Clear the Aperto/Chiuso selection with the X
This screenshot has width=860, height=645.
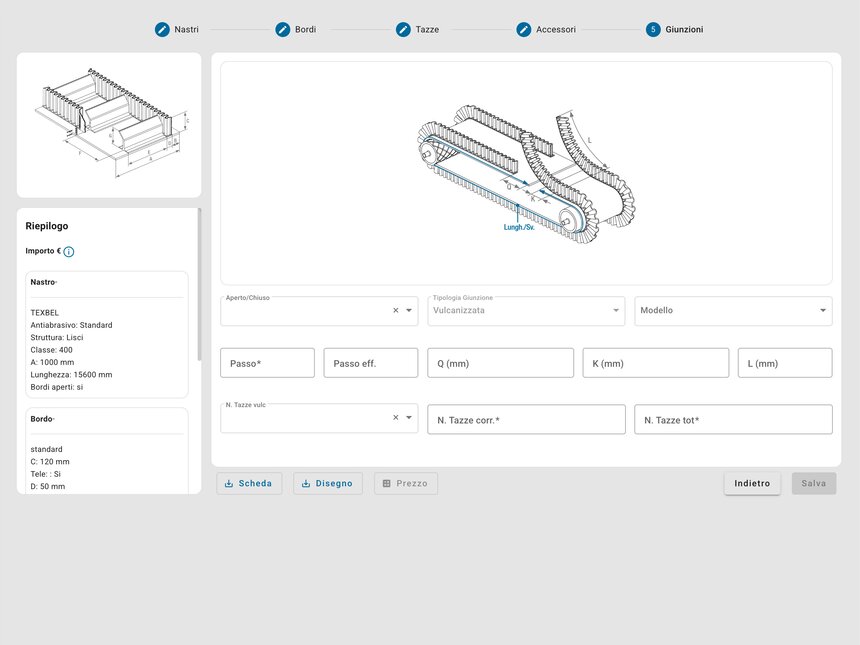pyautogui.click(x=395, y=311)
